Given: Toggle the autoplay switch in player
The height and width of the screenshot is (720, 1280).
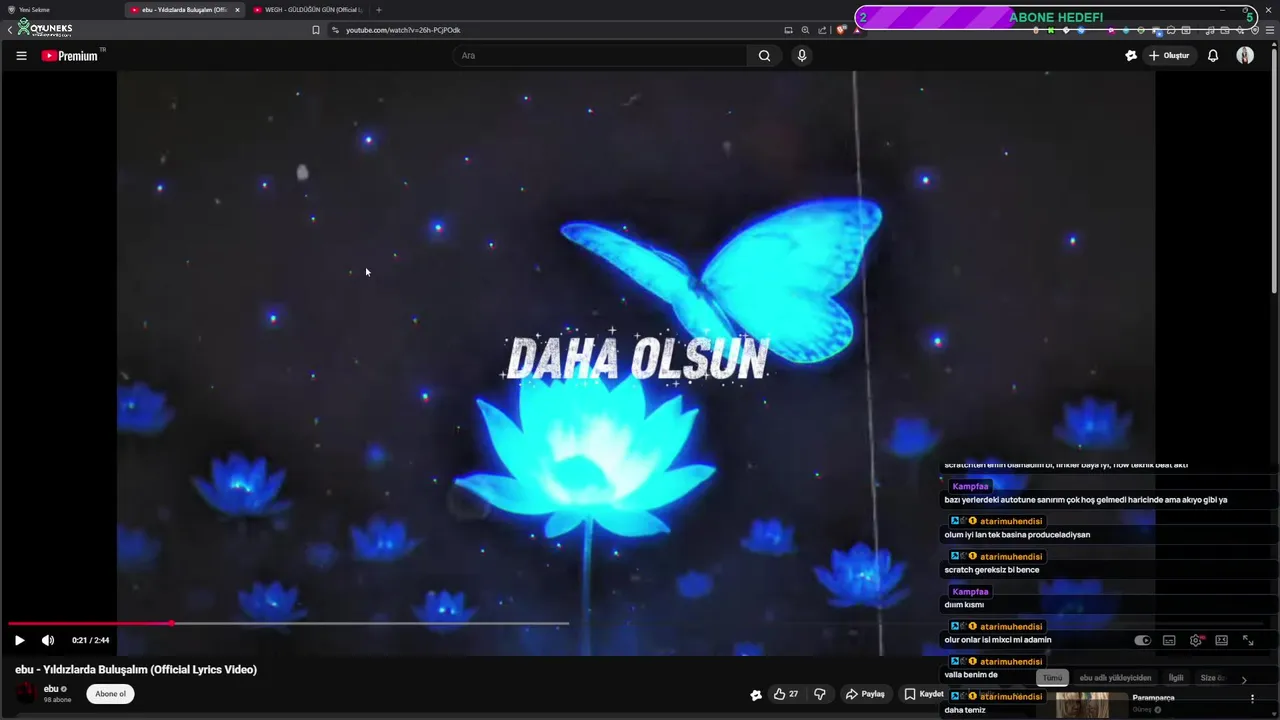Looking at the screenshot, I should [1143, 640].
